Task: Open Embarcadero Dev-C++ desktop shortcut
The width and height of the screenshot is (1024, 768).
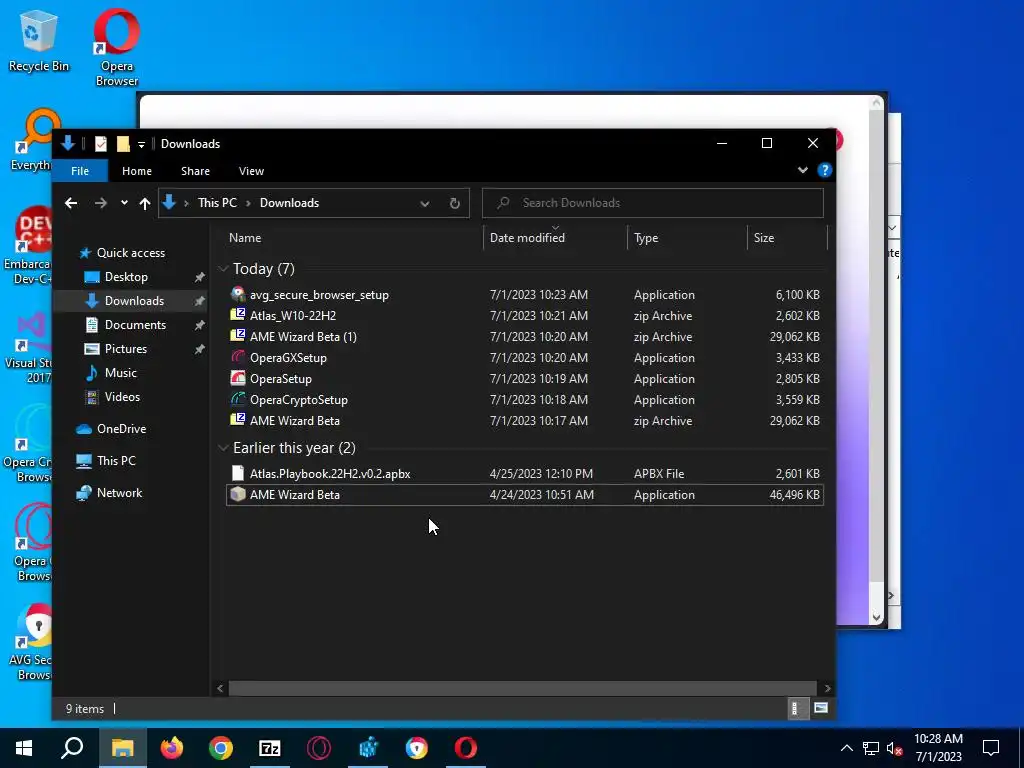Action: click(27, 246)
